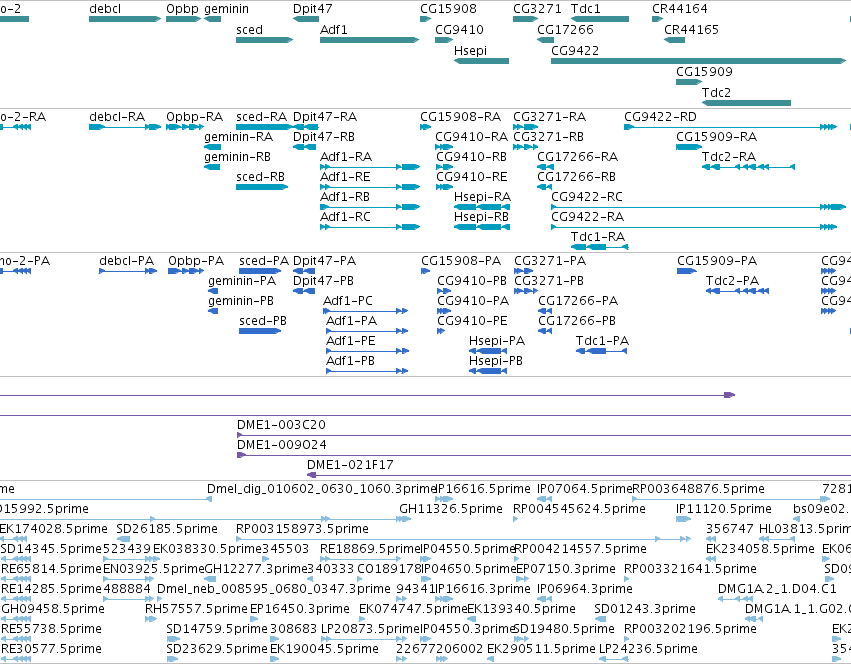
Task: Select the CG15908 gene label
Action: pos(448,9)
